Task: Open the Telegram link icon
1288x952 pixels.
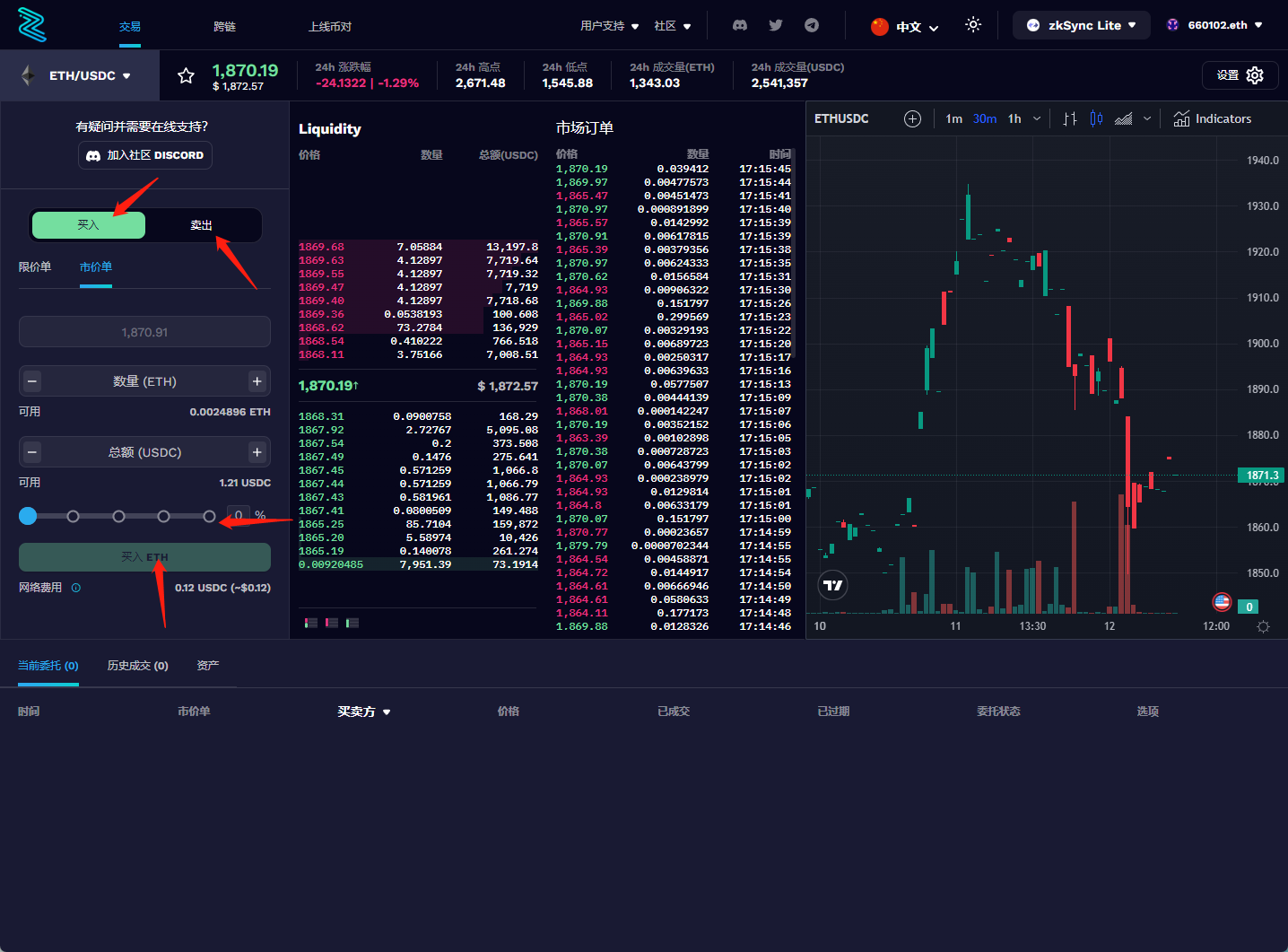Action: 812,25
